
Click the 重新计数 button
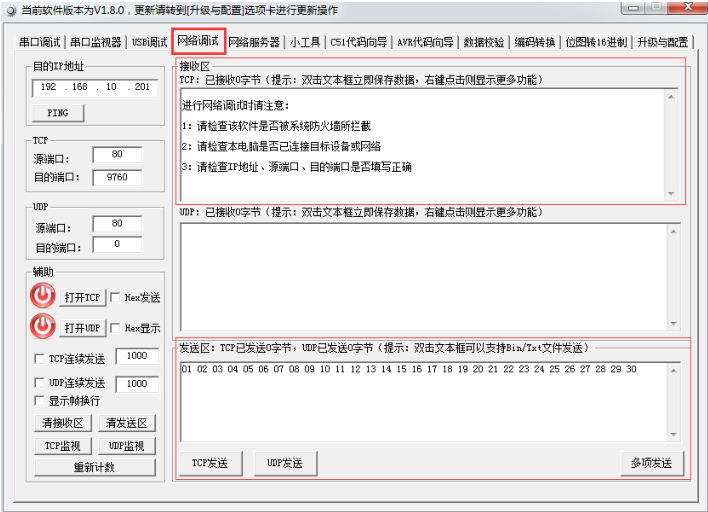click(94, 467)
